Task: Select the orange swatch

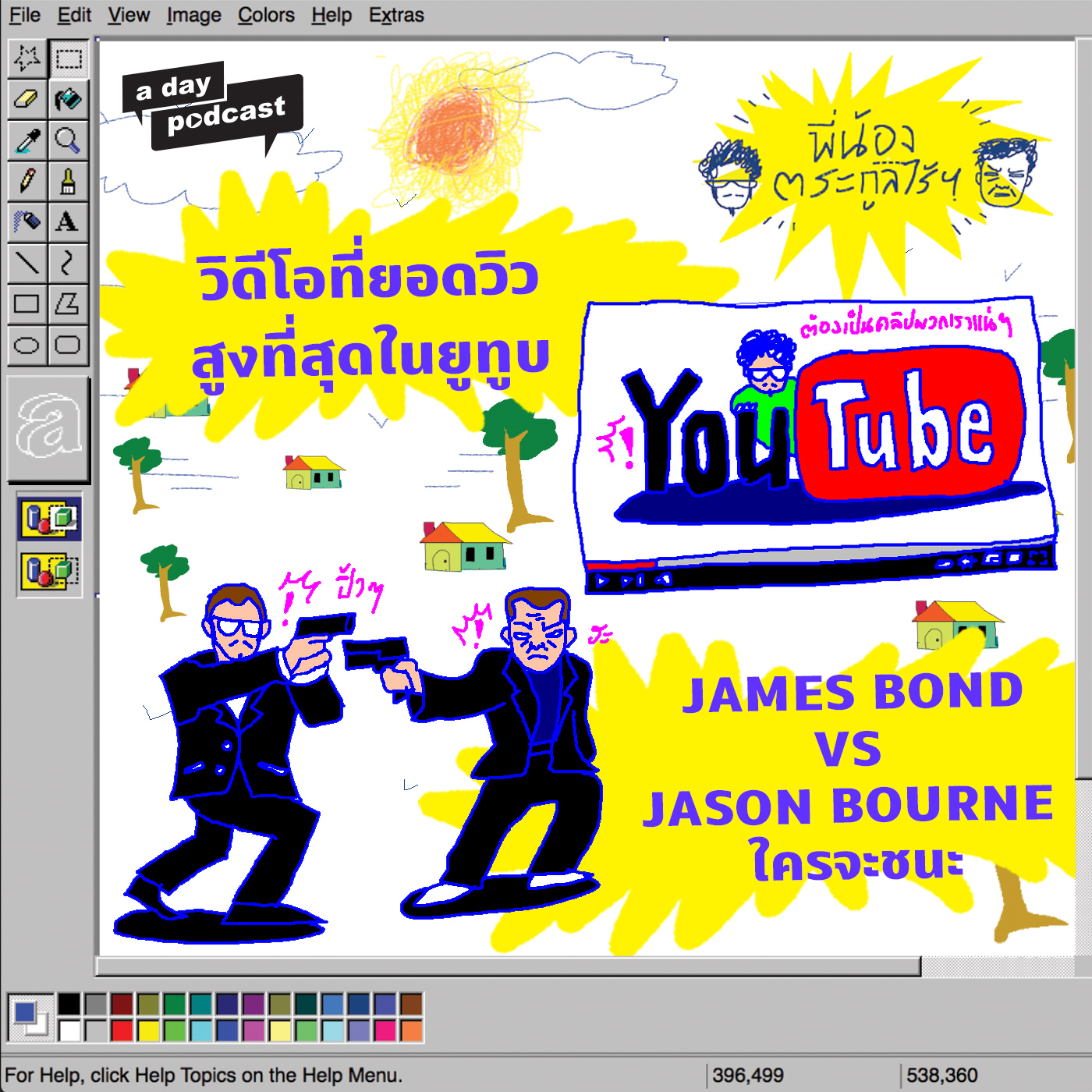Action: 412,1030
